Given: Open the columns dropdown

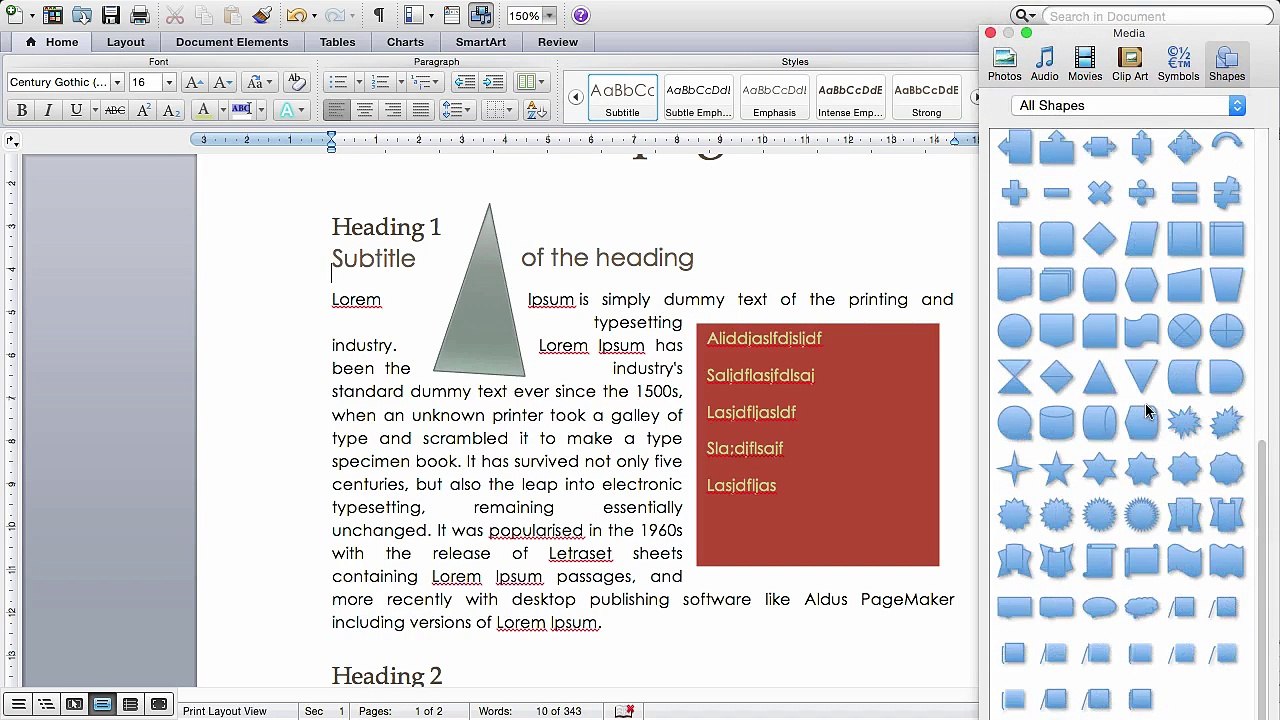Looking at the screenshot, I should point(531,82).
